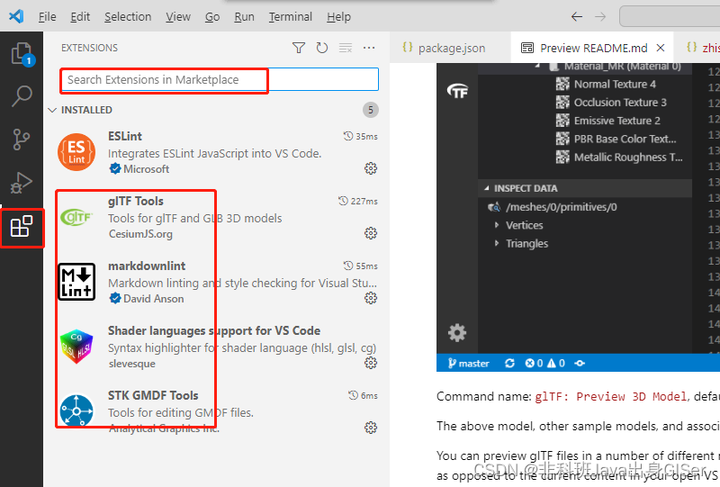
Task: Switch to the Preview README.md tab
Action: pyautogui.click(x=592, y=48)
